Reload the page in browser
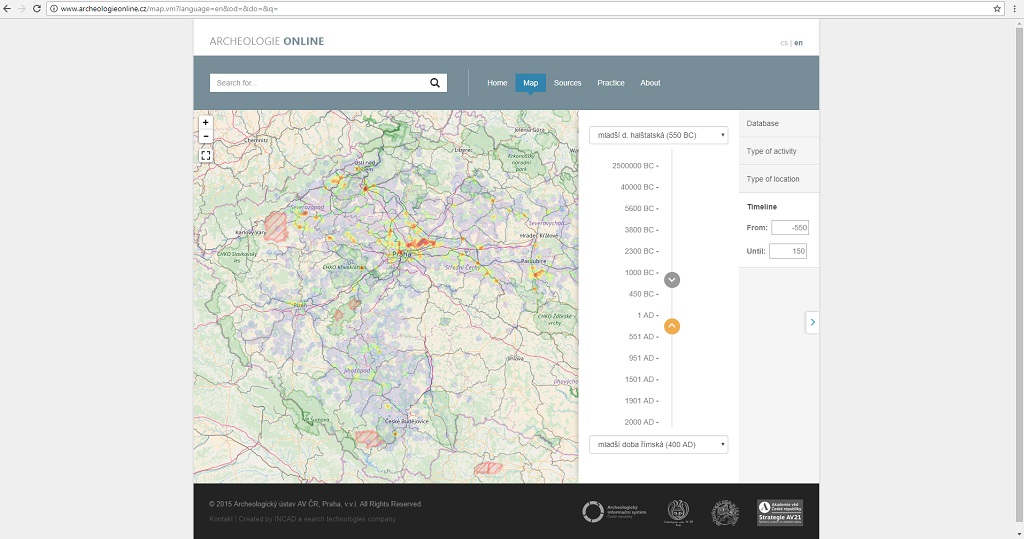Image resolution: width=1024 pixels, height=539 pixels. pyautogui.click(x=37, y=8)
